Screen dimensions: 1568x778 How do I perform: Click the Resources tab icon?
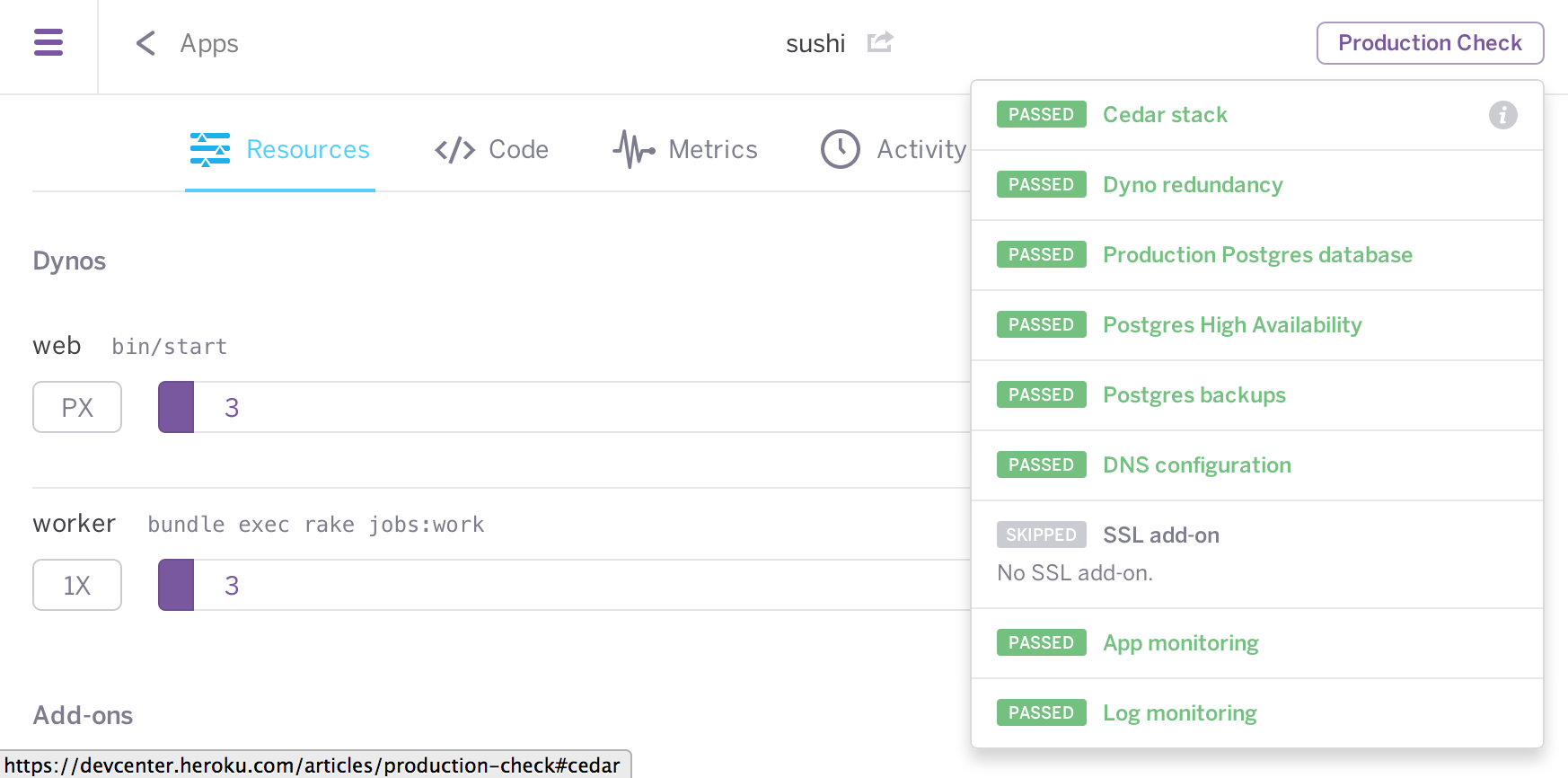pyautogui.click(x=210, y=149)
